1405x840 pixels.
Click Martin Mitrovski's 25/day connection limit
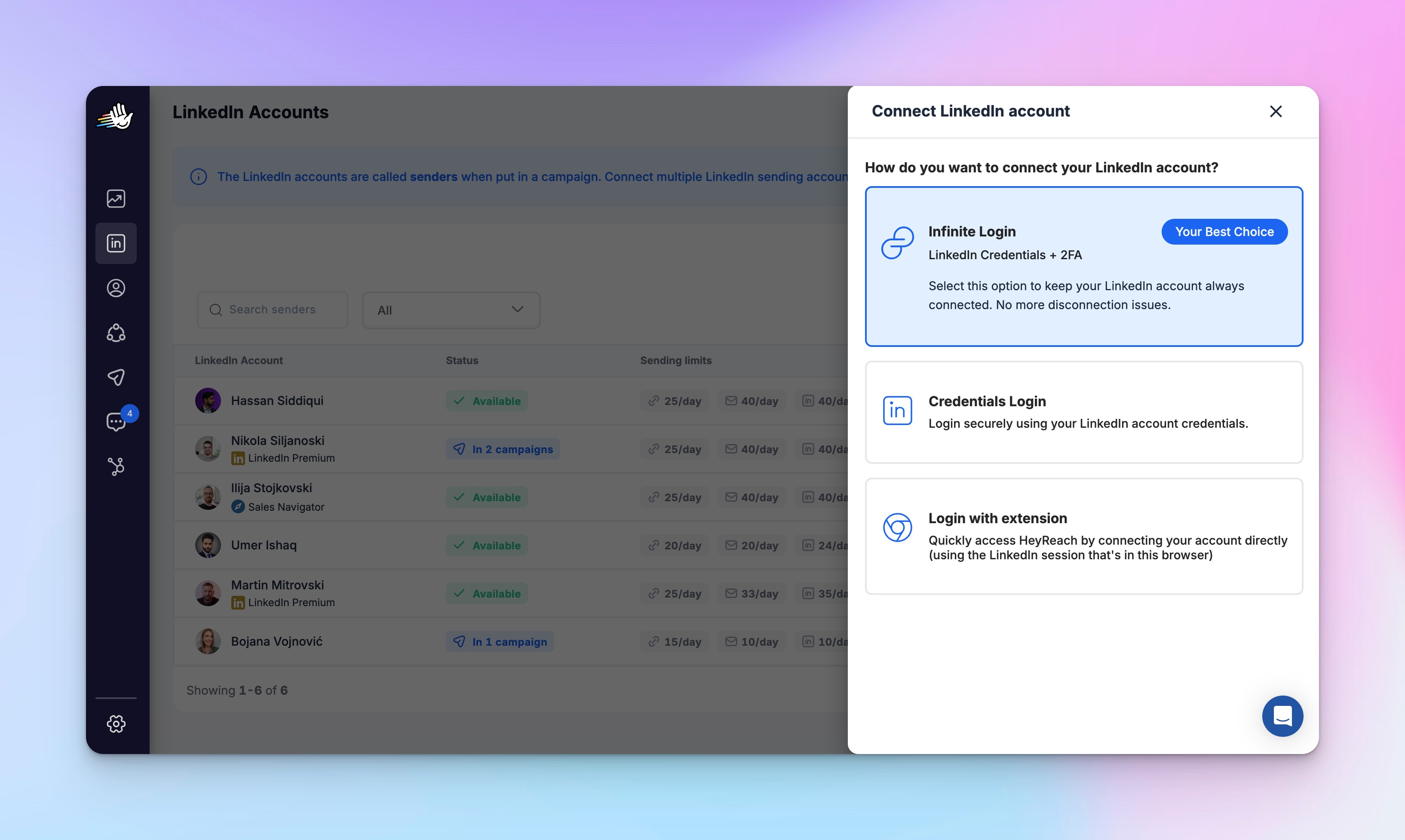tap(674, 593)
